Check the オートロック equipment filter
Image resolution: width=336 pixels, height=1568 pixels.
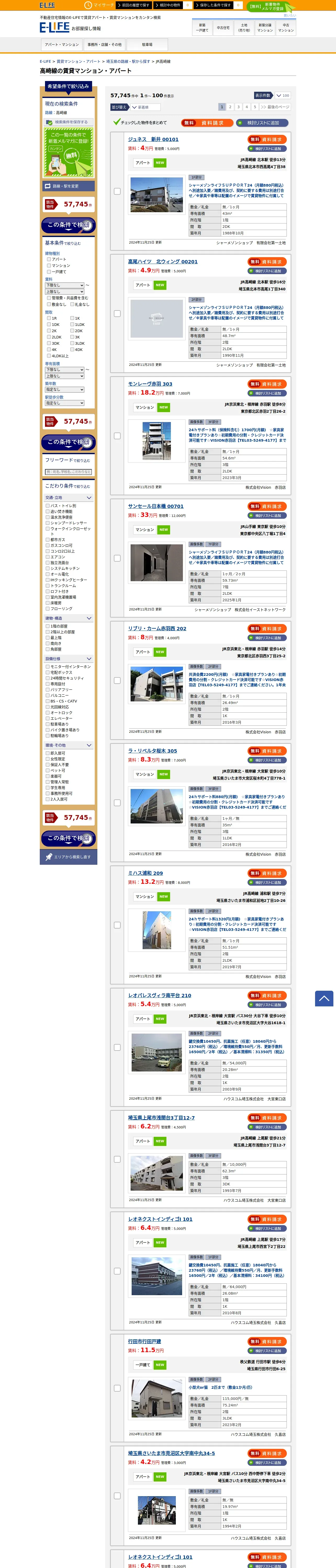(x=48, y=713)
